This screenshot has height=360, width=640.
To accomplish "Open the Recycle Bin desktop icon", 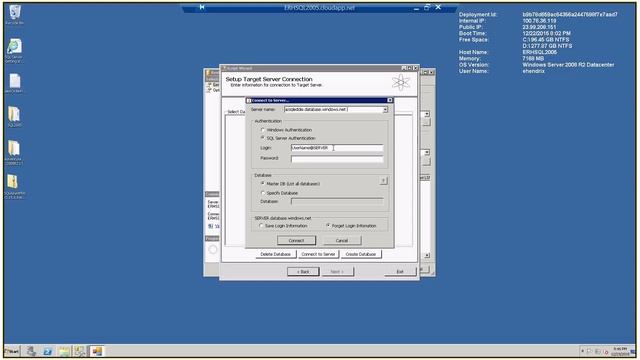I will pyautogui.click(x=15, y=15).
